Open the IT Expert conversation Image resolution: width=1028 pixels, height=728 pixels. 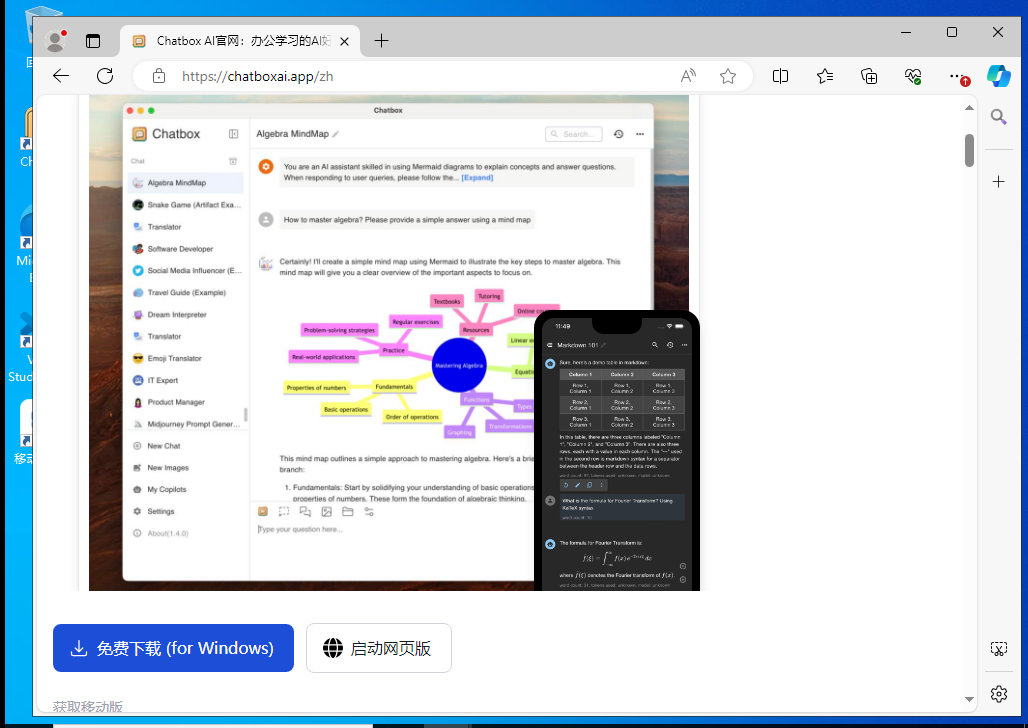[x=161, y=380]
